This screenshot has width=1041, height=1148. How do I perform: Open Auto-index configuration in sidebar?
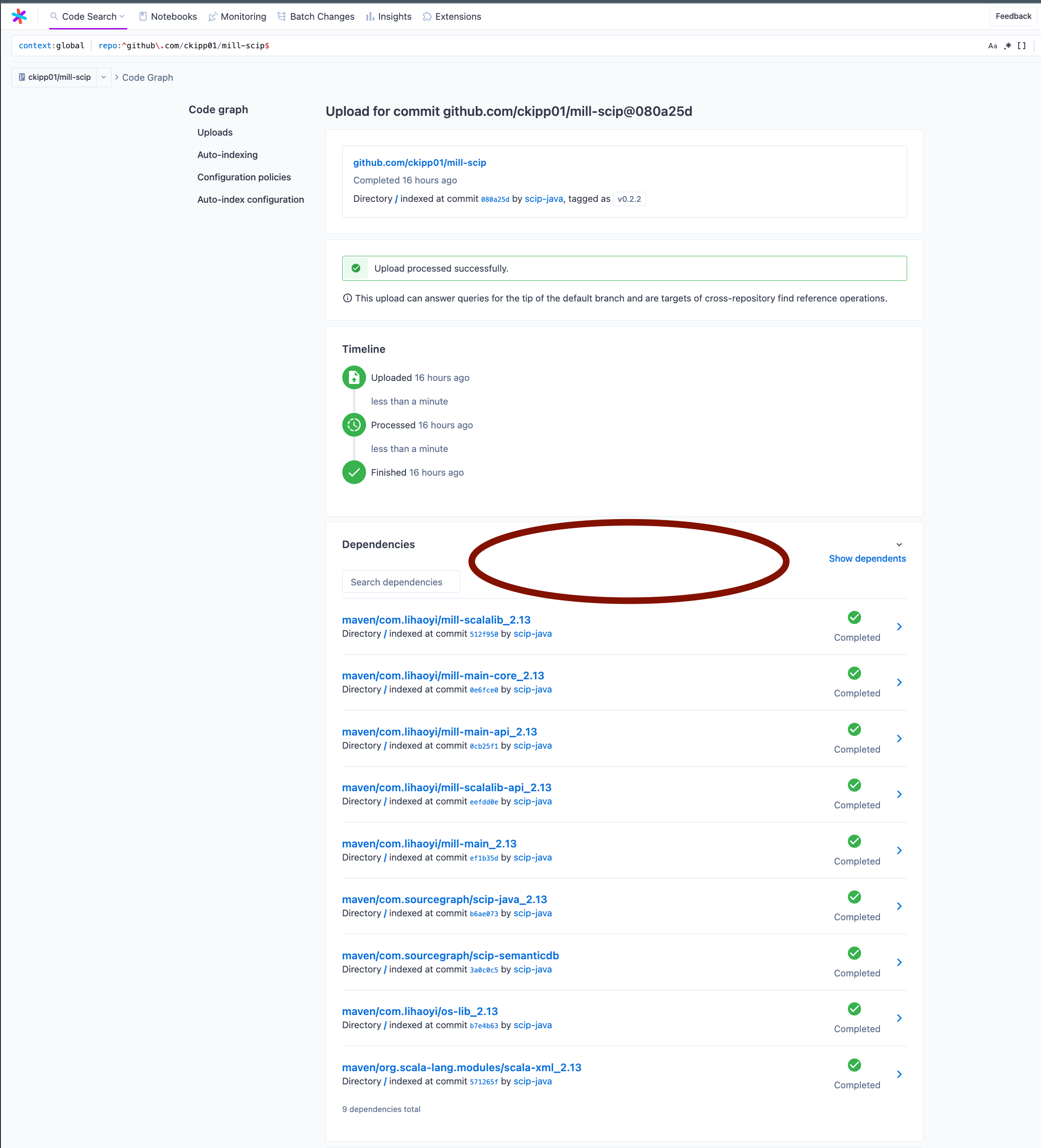coord(251,199)
